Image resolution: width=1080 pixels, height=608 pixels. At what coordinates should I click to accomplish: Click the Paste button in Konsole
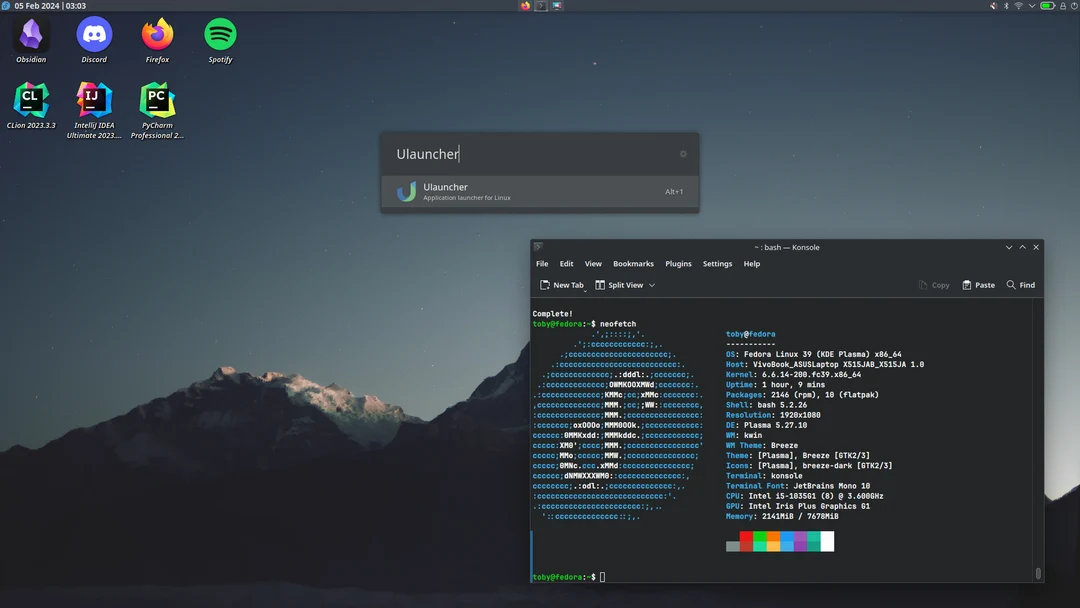click(x=977, y=285)
